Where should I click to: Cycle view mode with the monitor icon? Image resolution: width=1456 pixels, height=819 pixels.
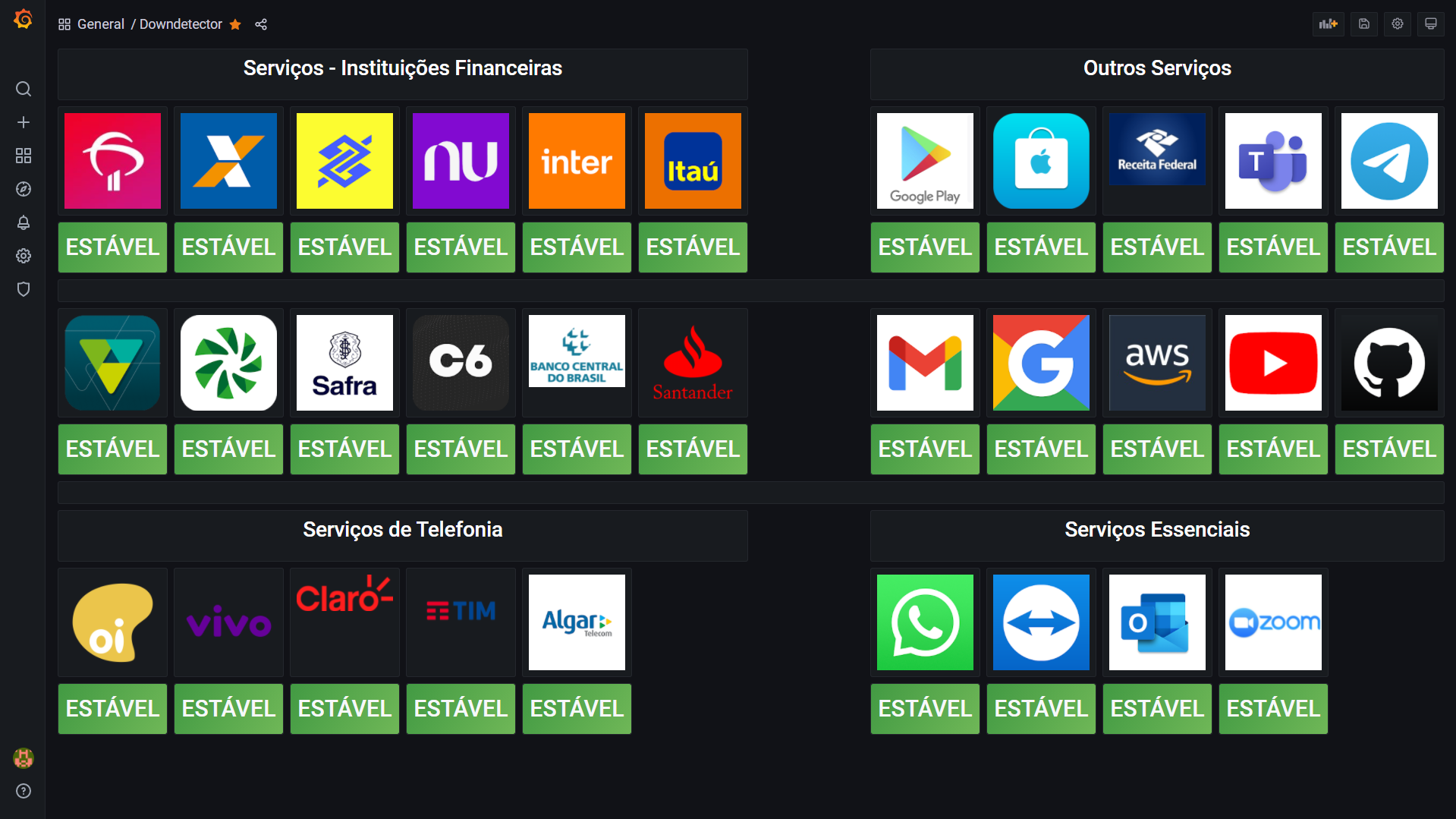pyautogui.click(x=1431, y=24)
